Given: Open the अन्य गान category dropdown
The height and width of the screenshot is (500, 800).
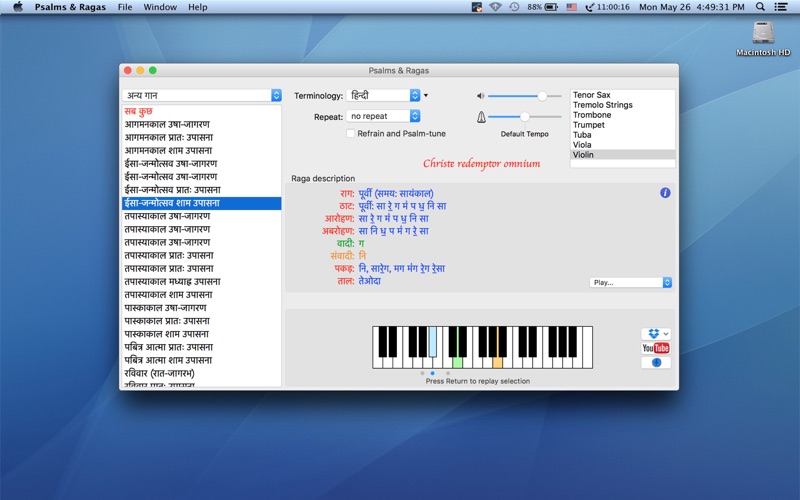Looking at the screenshot, I should (202, 96).
